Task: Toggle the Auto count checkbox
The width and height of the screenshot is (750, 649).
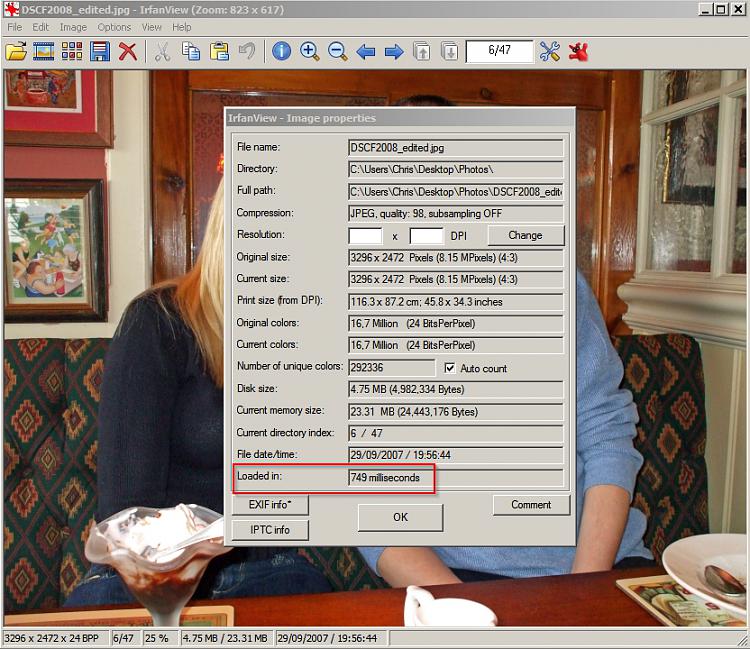Action: tap(450, 368)
